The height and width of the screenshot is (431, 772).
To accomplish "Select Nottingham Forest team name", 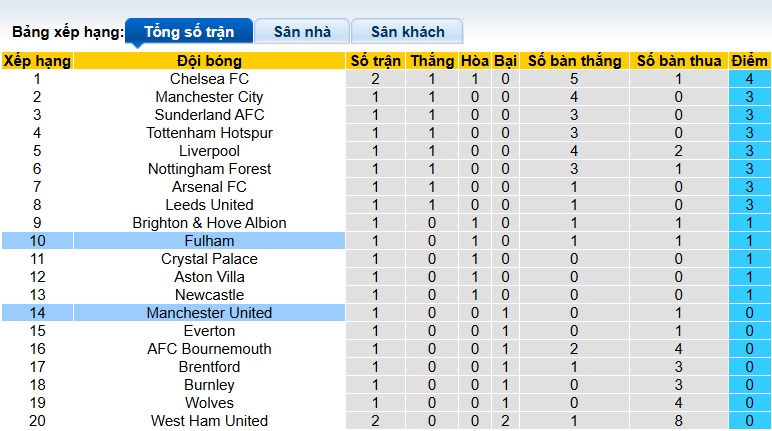I will pos(209,169).
